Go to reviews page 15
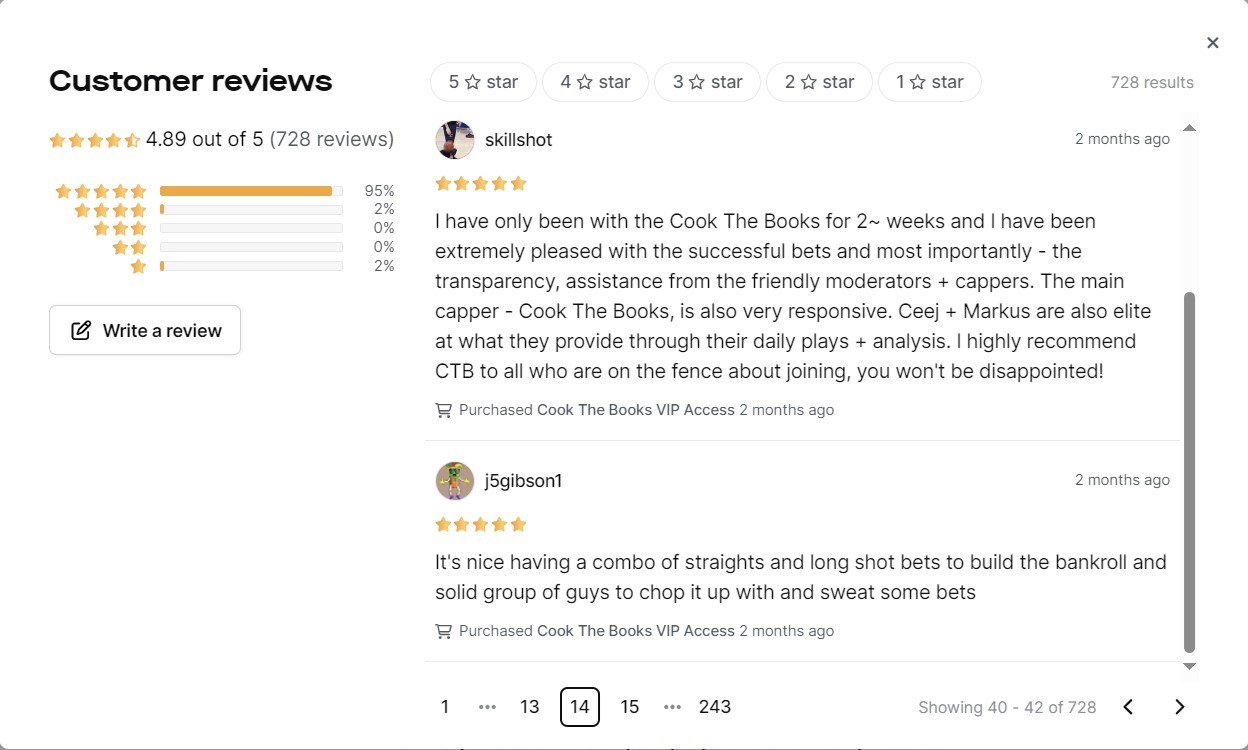 tap(630, 707)
